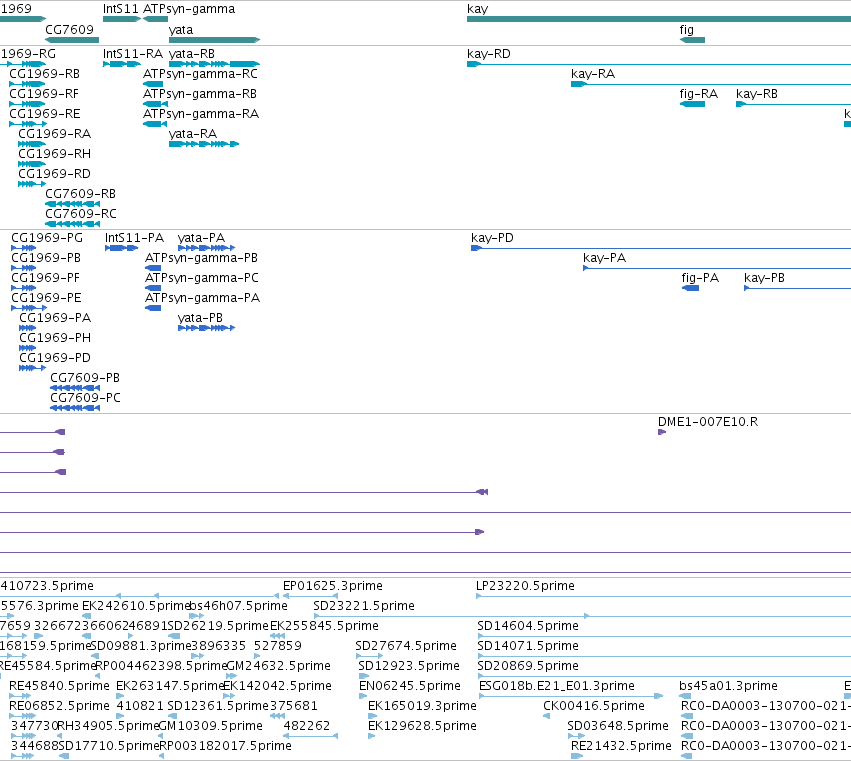This screenshot has height=761, width=851.
Task: Click transcript ATPsyn-gamma-RA label
Action: tap(201, 114)
